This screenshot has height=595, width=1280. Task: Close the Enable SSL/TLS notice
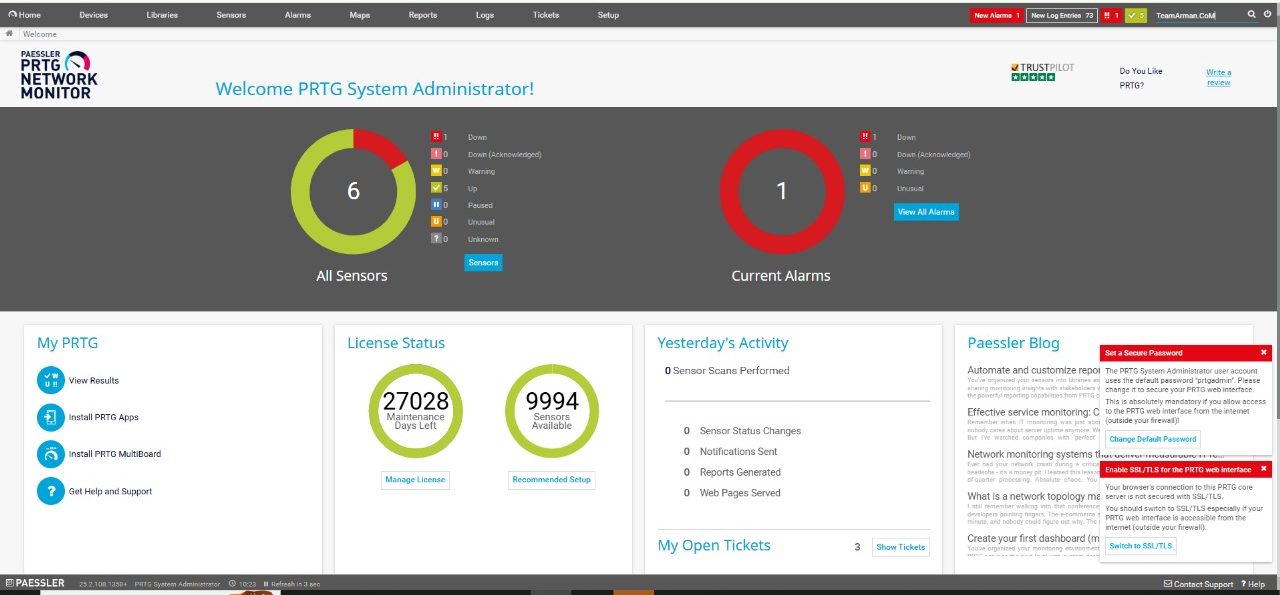(x=1263, y=468)
